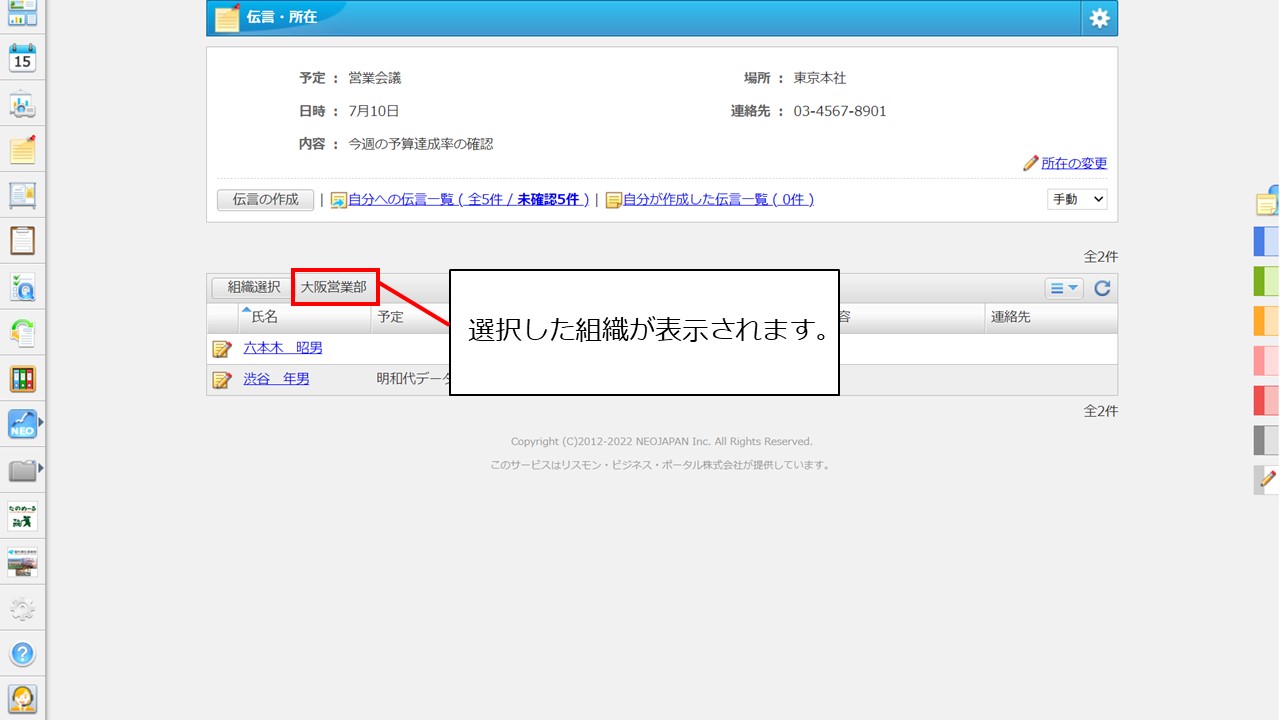Click the NEOJAPAN copyright notice
This screenshot has height=720, width=1280.
(x=662, y=442)
